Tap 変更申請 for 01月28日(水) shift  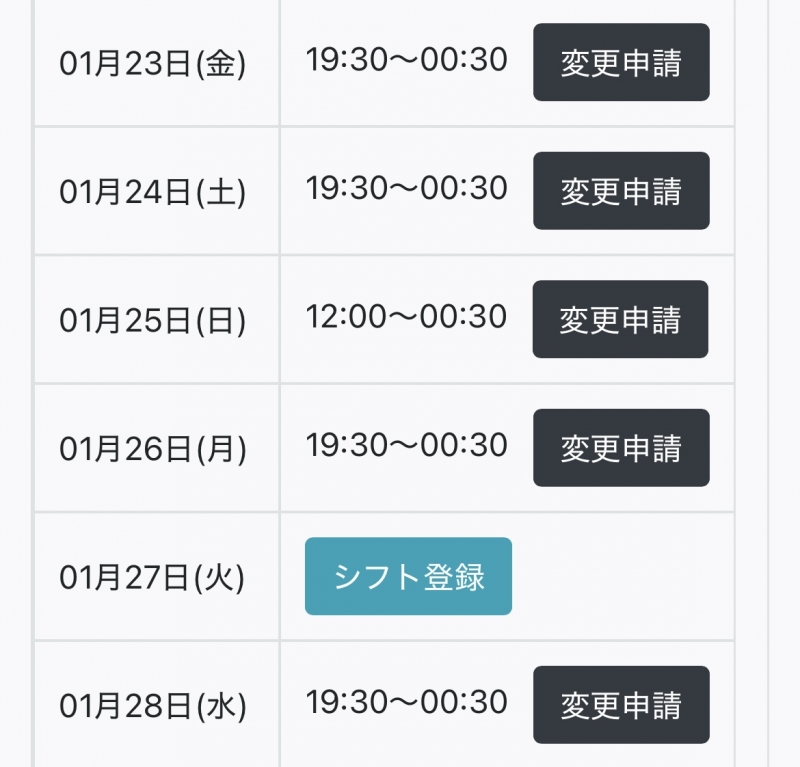tap(621, 705)
